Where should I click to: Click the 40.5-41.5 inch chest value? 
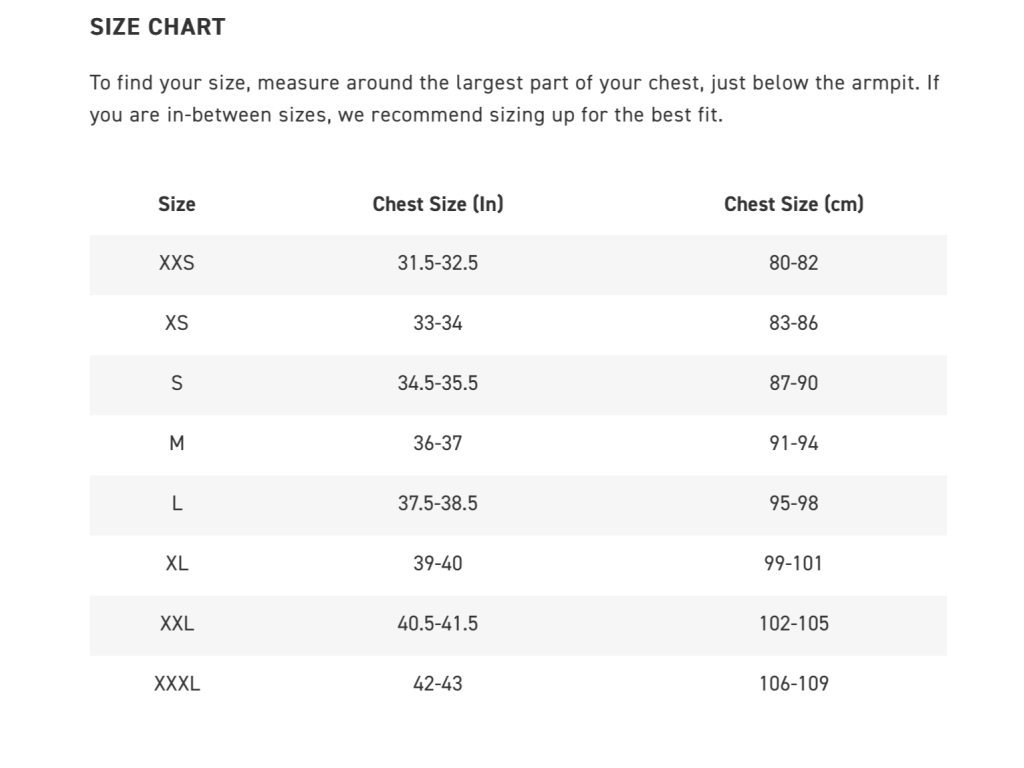[438, 624]
